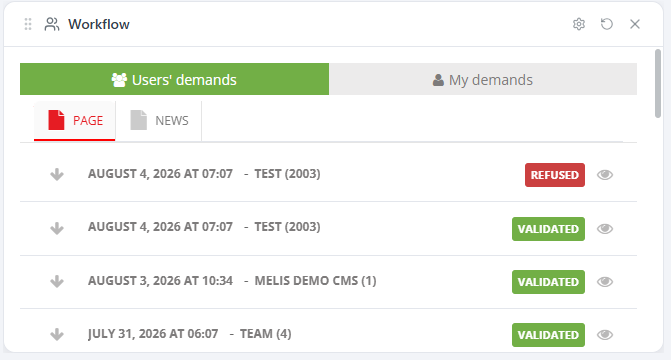
Task: Click eye icon of validated TEST (2003) row
Action: tap(605, 229)
